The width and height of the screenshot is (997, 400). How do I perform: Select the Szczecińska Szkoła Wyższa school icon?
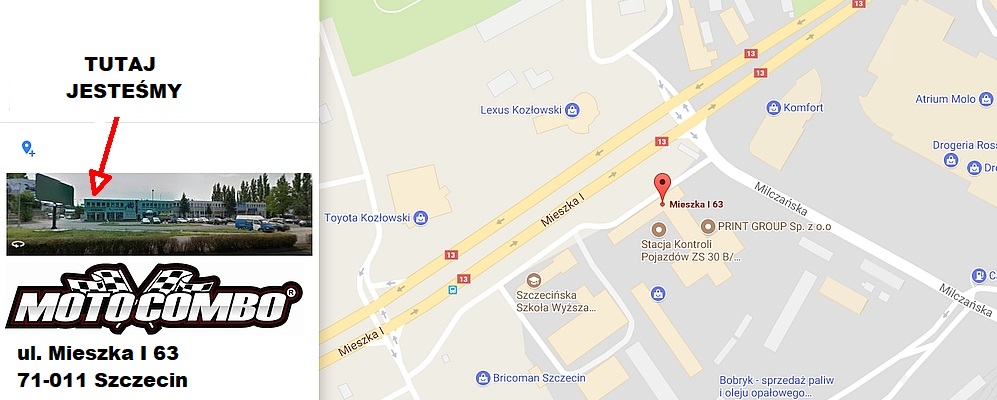pyautogui.click(x=533, y=280)
